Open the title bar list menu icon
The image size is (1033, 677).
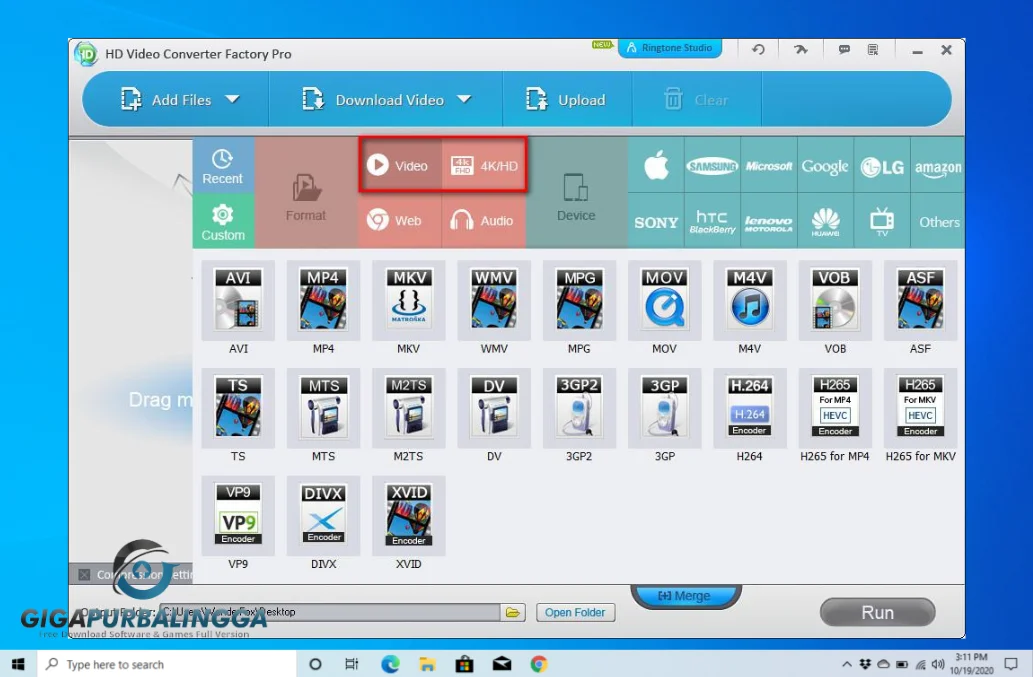(873, 49)
